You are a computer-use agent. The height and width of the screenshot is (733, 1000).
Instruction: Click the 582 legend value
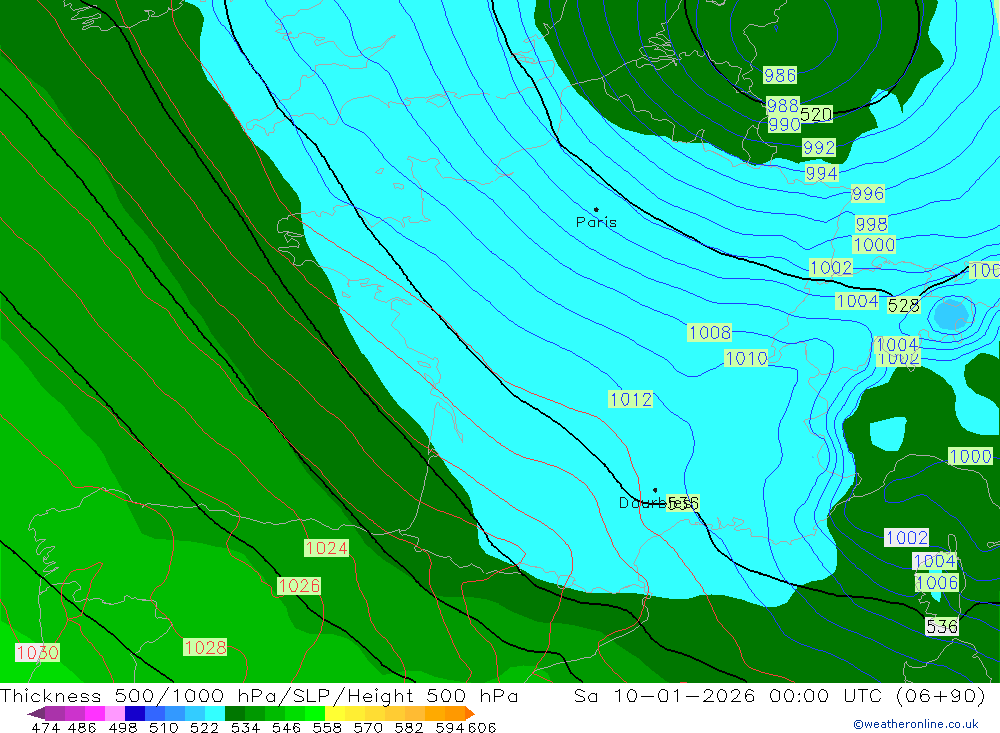pyautogui.click(x=409, y=727)
